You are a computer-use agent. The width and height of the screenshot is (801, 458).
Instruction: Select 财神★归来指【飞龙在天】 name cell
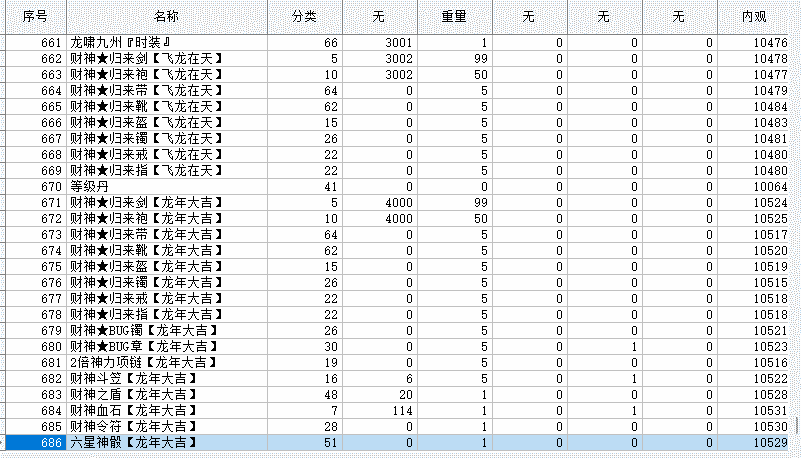tap(167, 171)
